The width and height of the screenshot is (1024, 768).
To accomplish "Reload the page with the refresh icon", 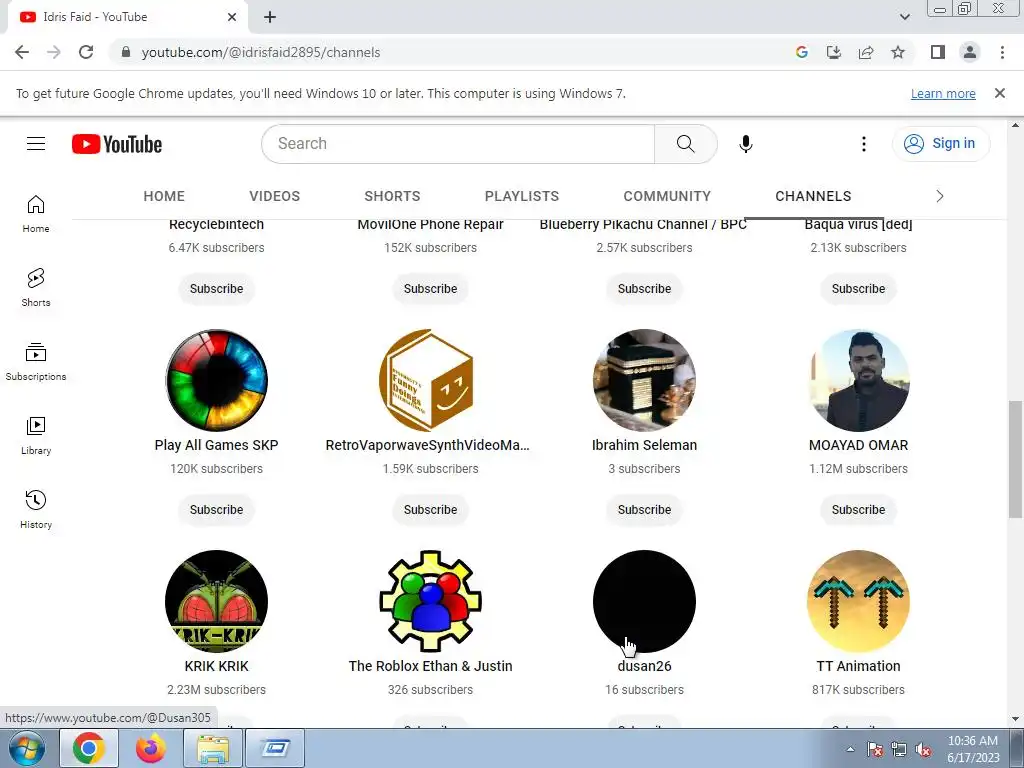I will 86,52.
